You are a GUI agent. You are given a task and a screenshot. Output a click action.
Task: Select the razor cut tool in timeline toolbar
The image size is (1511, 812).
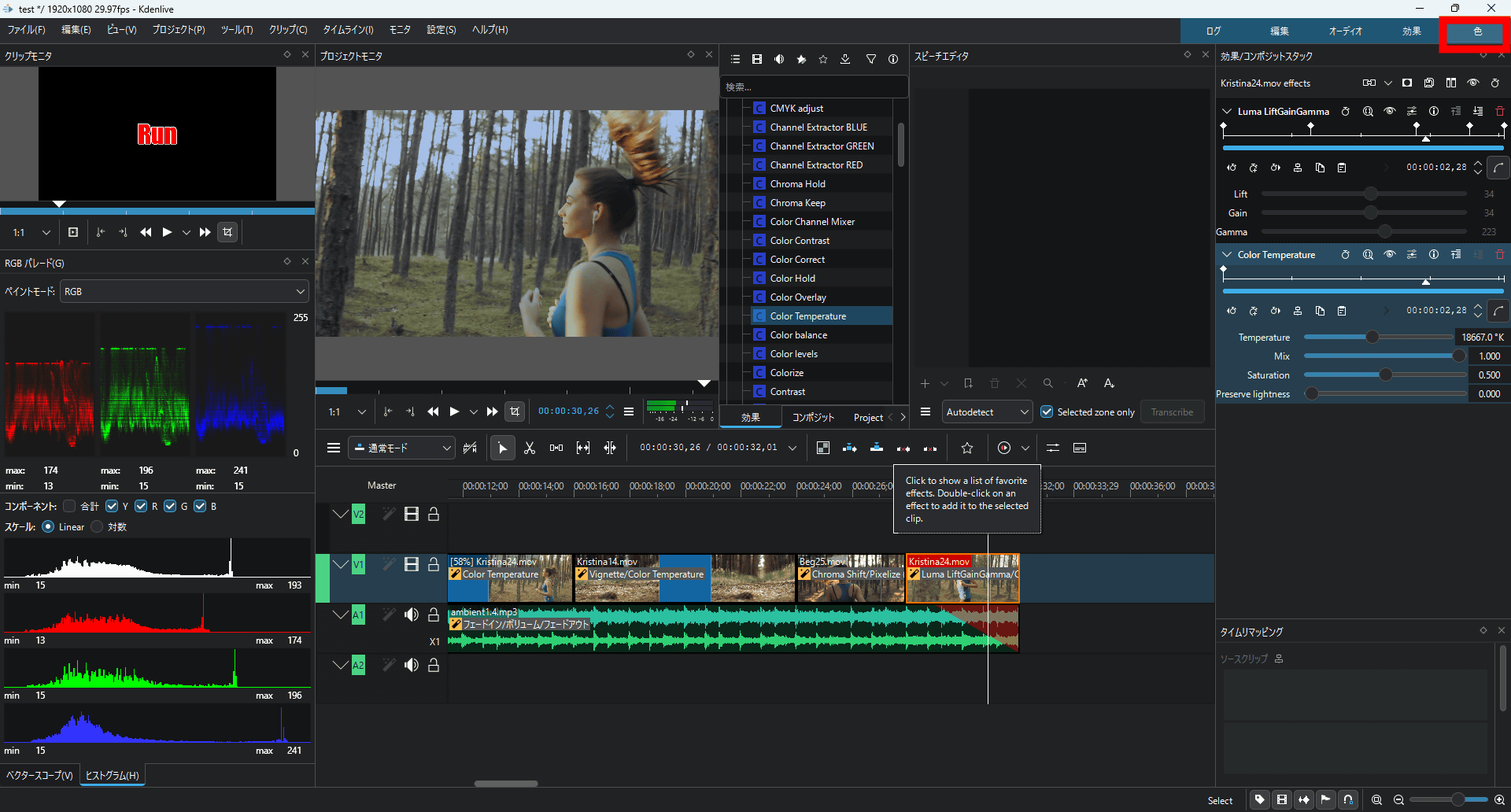pyautogui.click(x=530, y=448)
